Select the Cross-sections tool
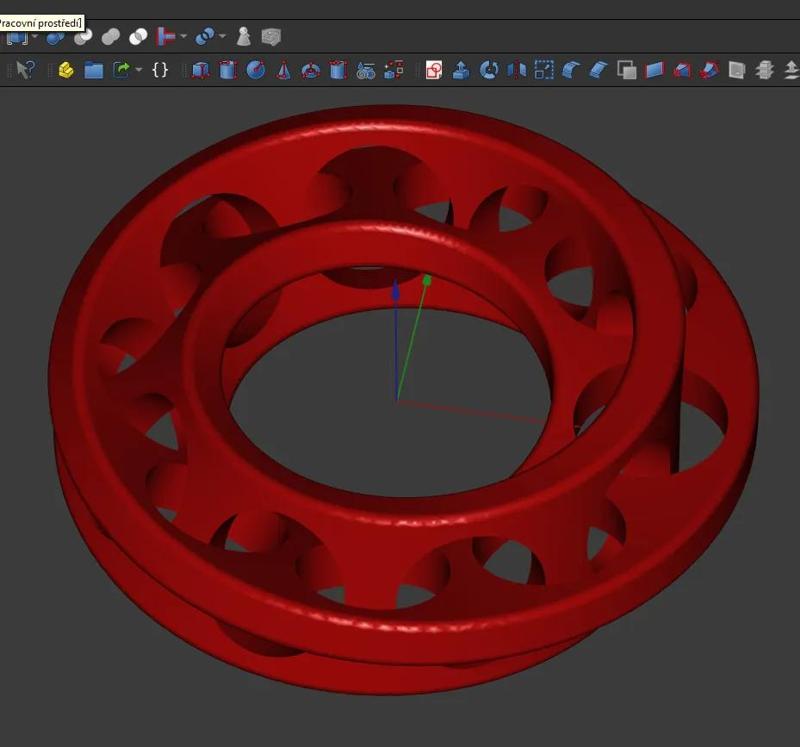This screenshot has height=747, width=800. click(x=764, y=70)
